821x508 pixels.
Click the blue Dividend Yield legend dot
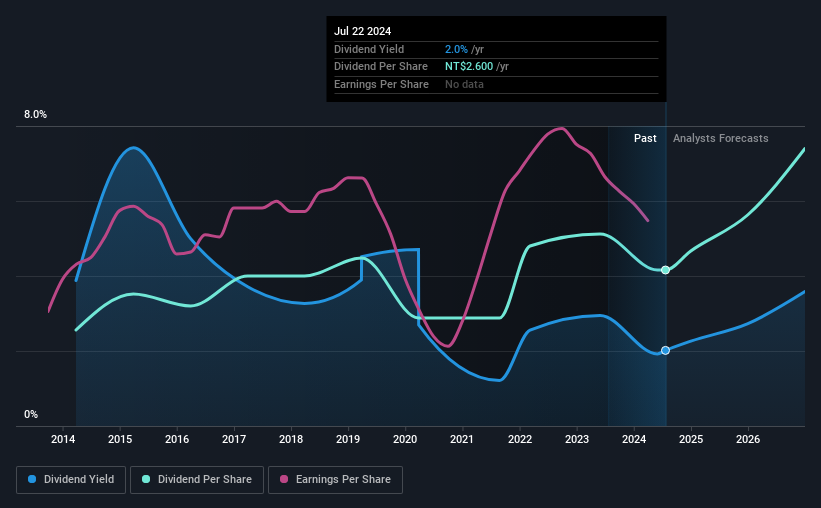coord(32,479)
